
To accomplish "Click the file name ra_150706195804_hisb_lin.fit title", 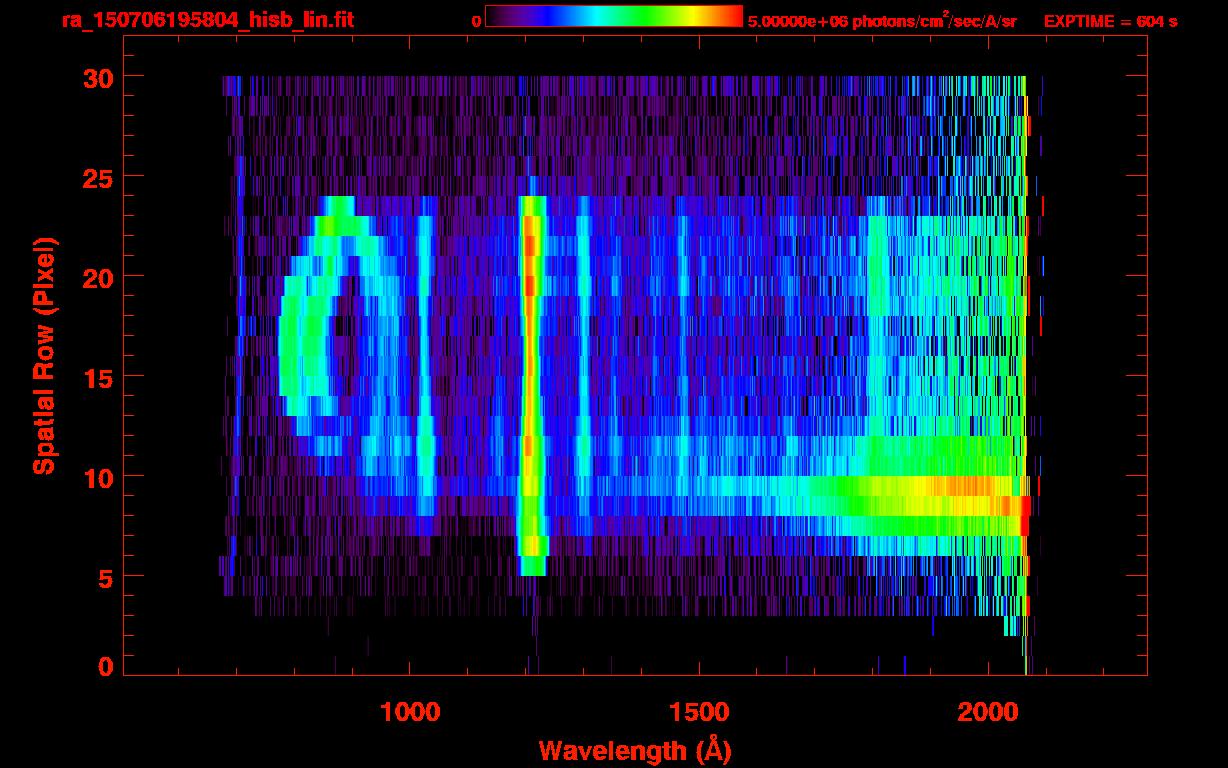I will coord(207,20).
